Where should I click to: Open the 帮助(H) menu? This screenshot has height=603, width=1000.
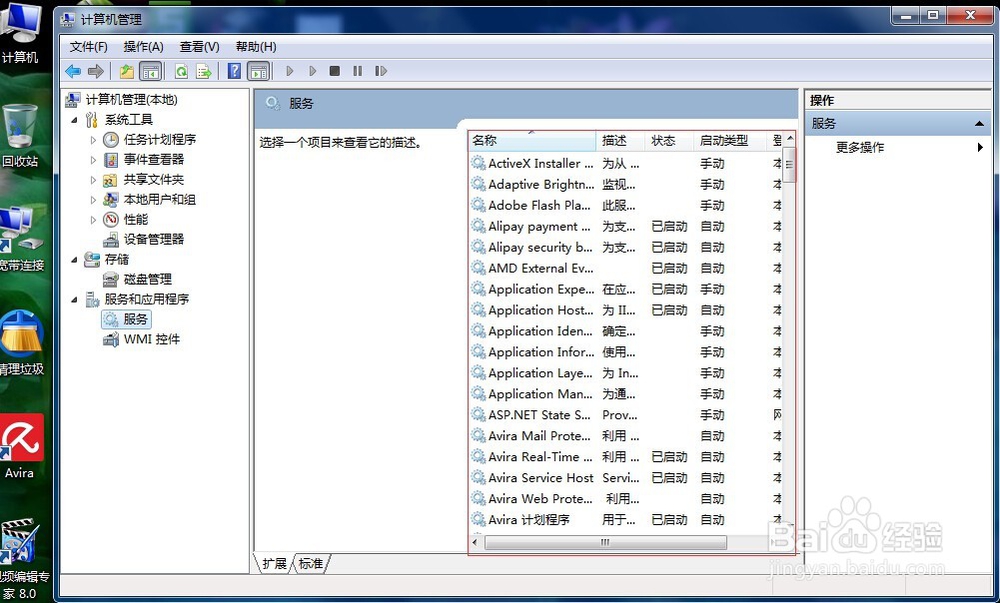click(256, 47)
